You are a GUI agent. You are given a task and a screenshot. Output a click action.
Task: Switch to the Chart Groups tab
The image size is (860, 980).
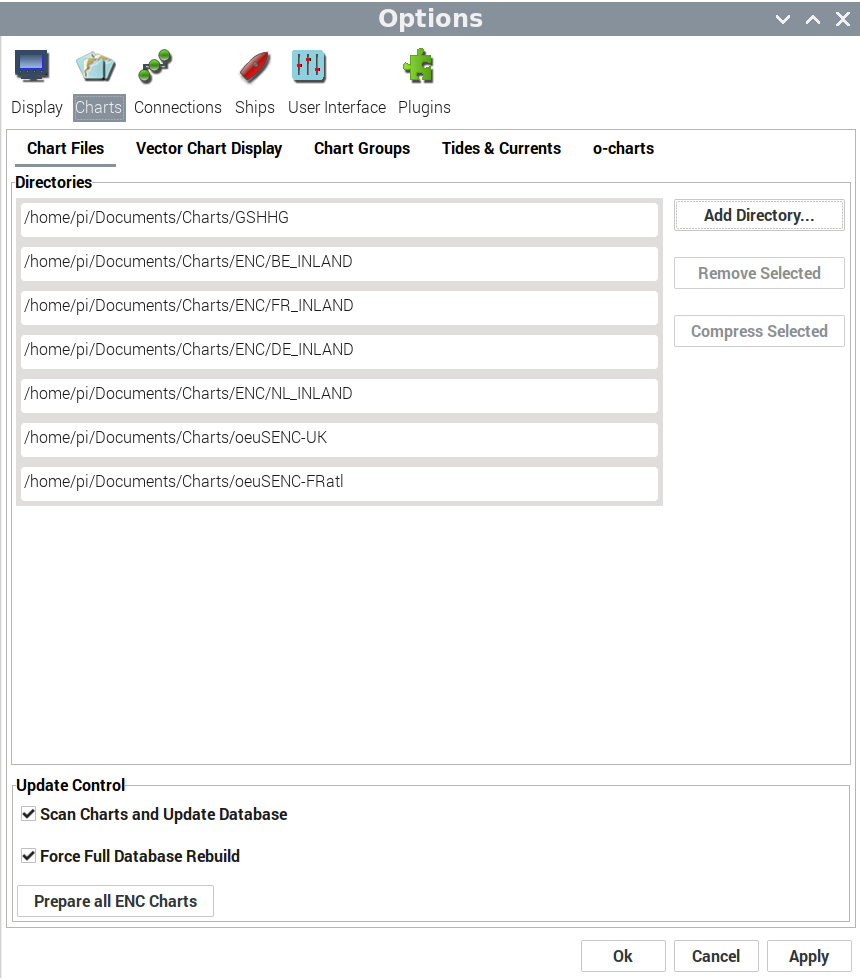(362, 148)
